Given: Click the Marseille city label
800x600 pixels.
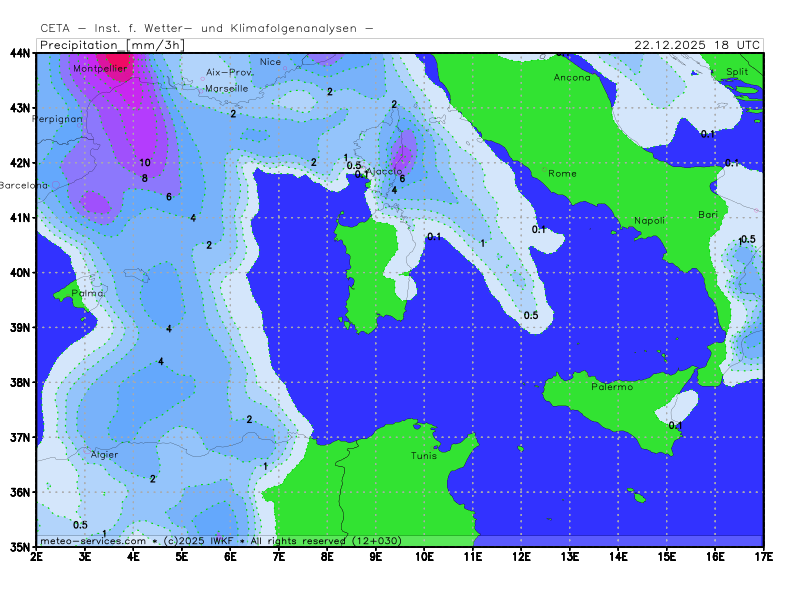Looking at the screenshot, I should click(x=226, y=89).
